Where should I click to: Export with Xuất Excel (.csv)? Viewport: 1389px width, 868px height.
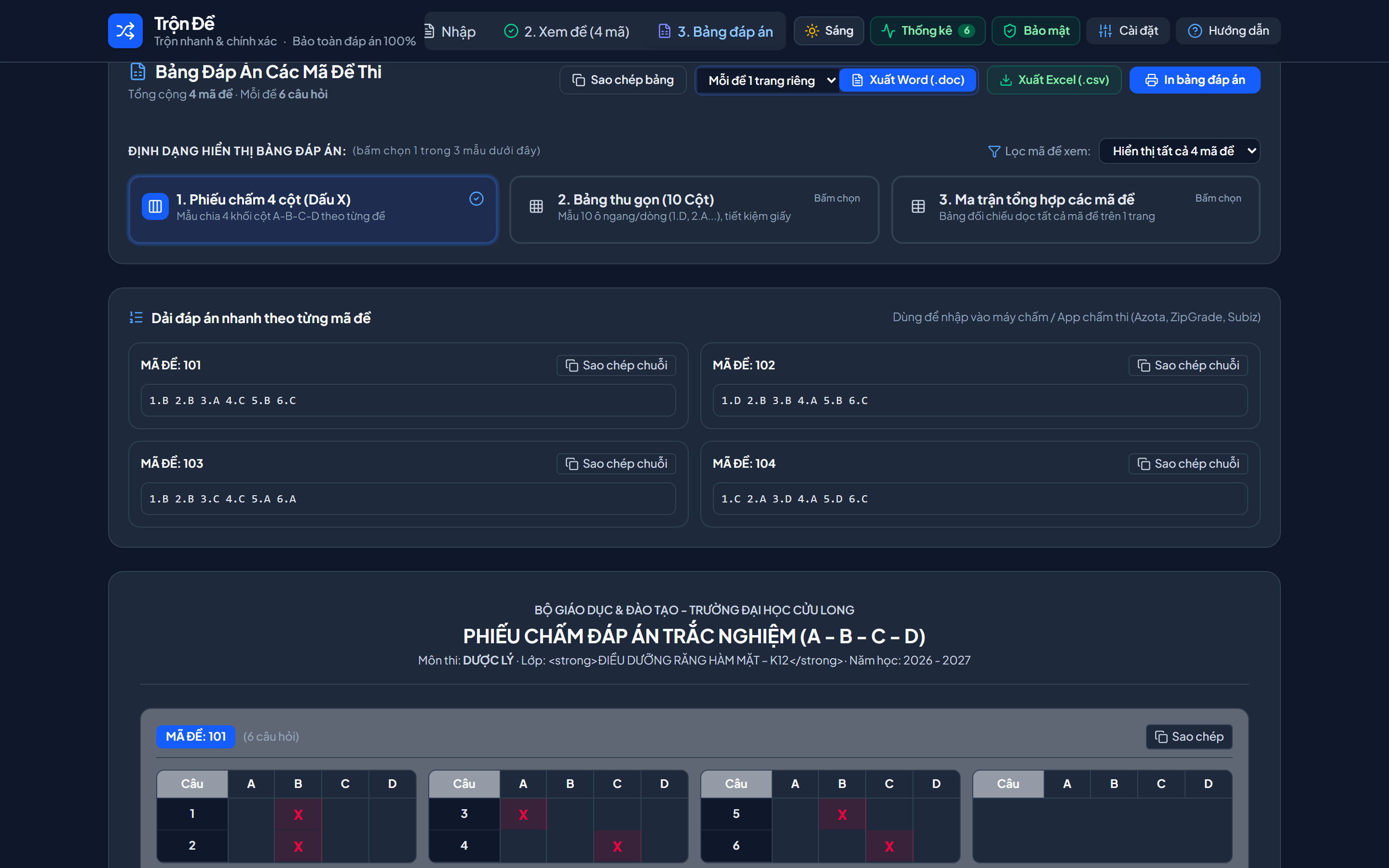pos(1054,80)
